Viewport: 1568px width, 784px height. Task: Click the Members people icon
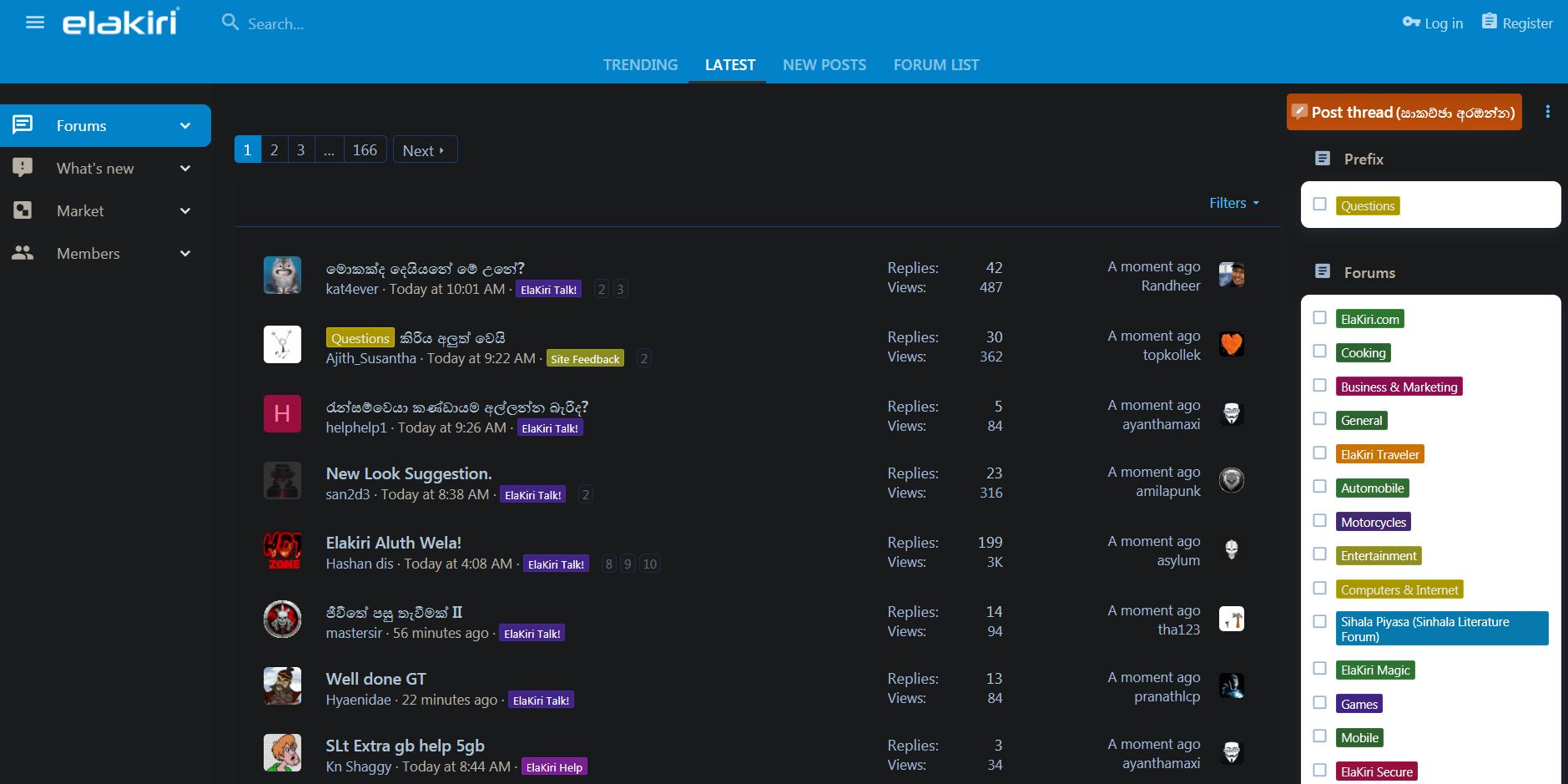23,253
